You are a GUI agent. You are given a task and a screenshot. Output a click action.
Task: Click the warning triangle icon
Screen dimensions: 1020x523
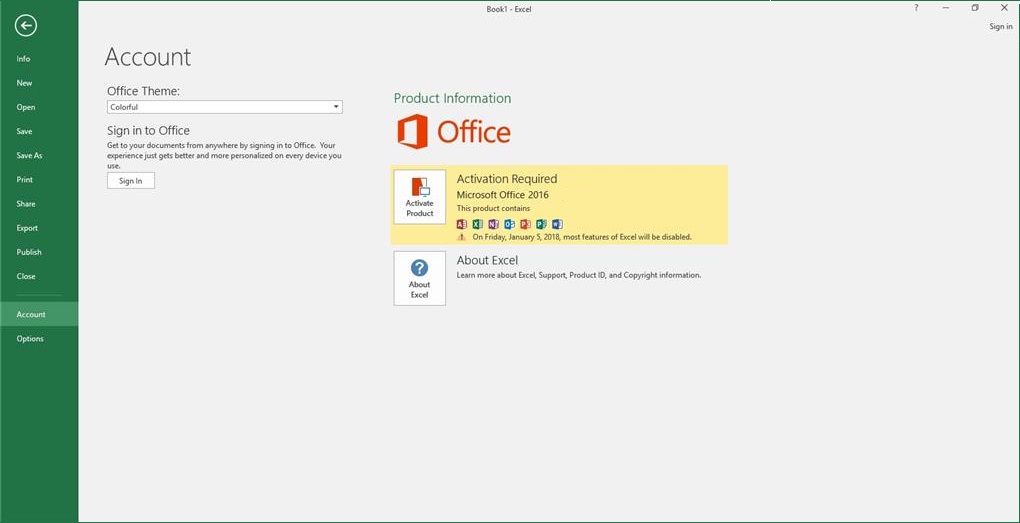pos(462,237)
